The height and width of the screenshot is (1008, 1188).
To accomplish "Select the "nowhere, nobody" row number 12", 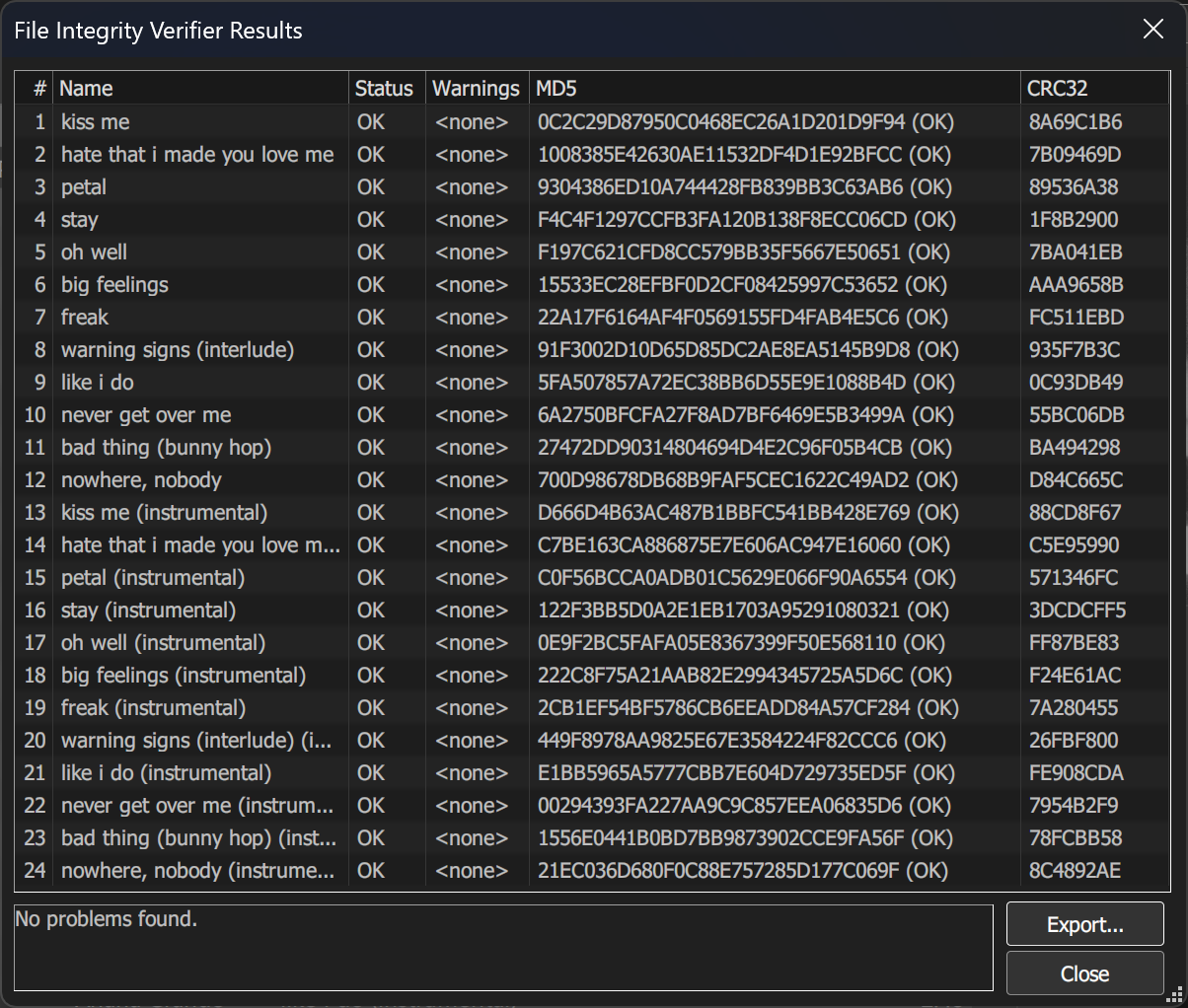I will click(593, 479).
